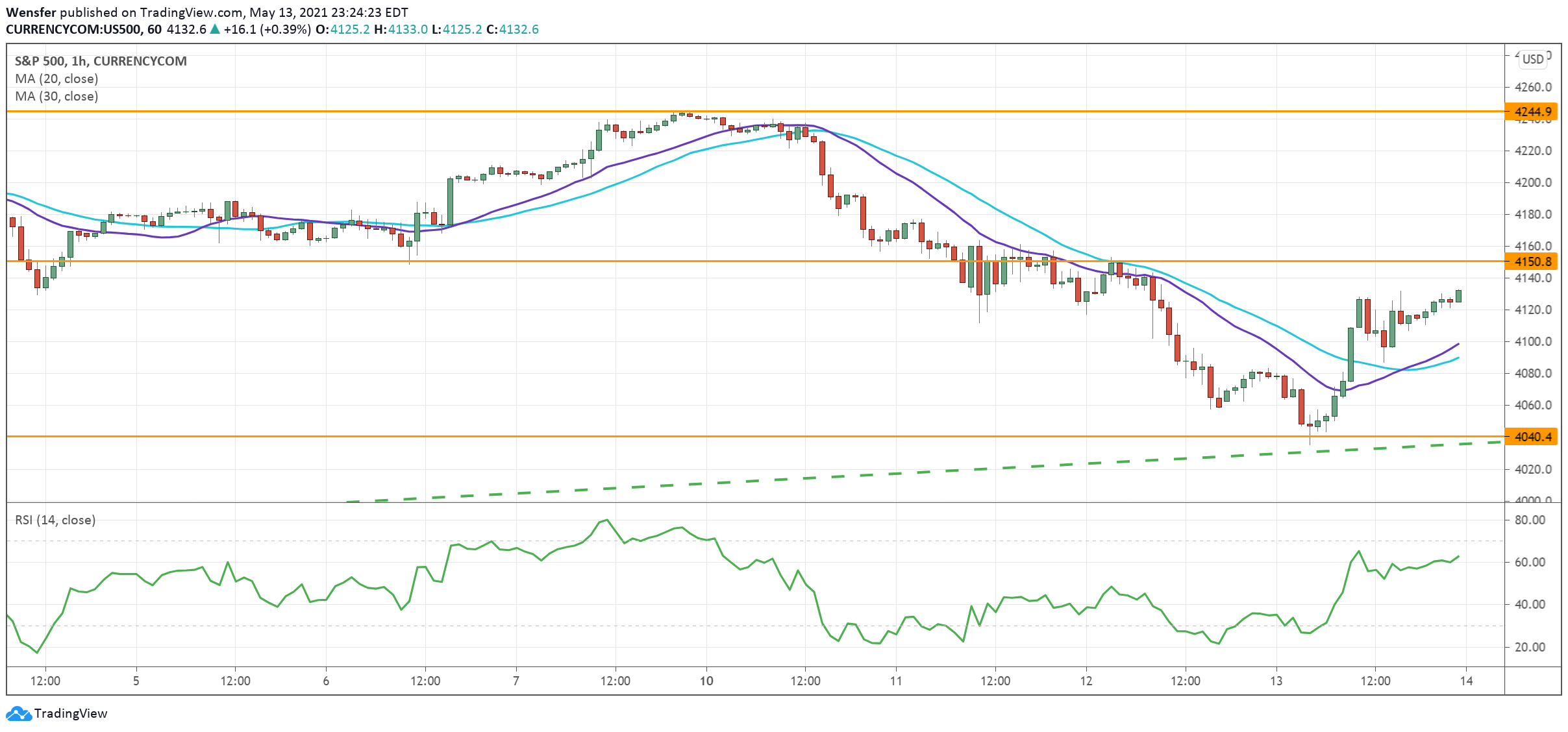The width and height of the screenshot is (1568, 732).
Task: Click date label 10 on time axis
Action: tap(706, 681)
